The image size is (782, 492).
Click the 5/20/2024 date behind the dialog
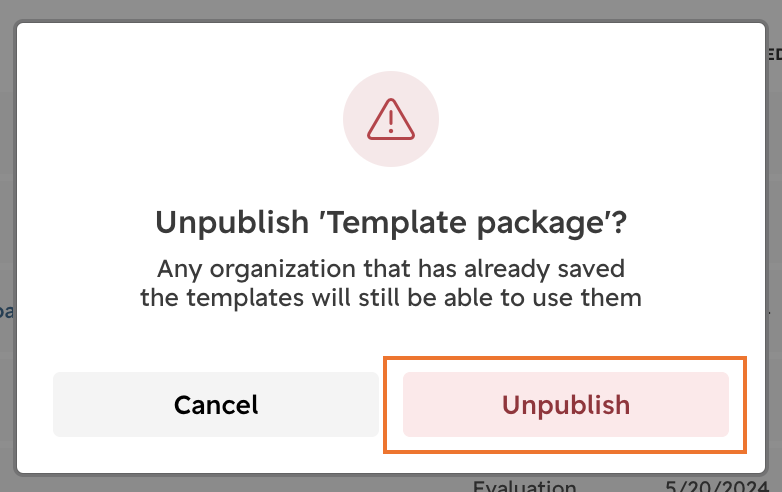coord(717,486)
